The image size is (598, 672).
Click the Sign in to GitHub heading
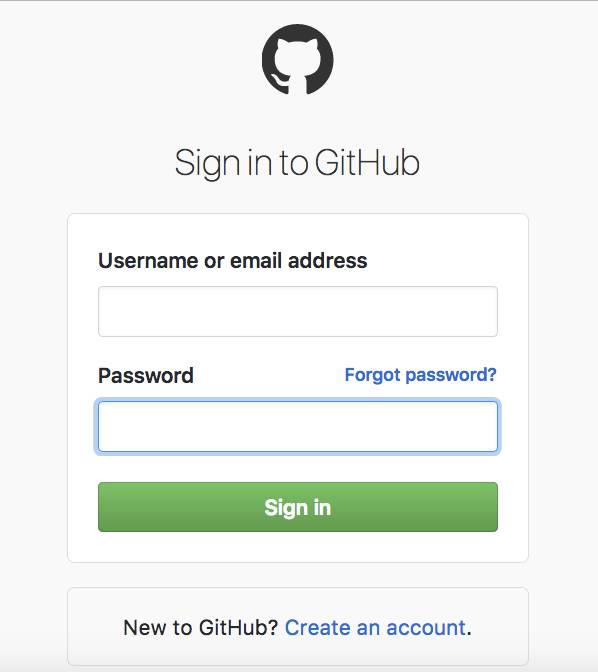297,163
